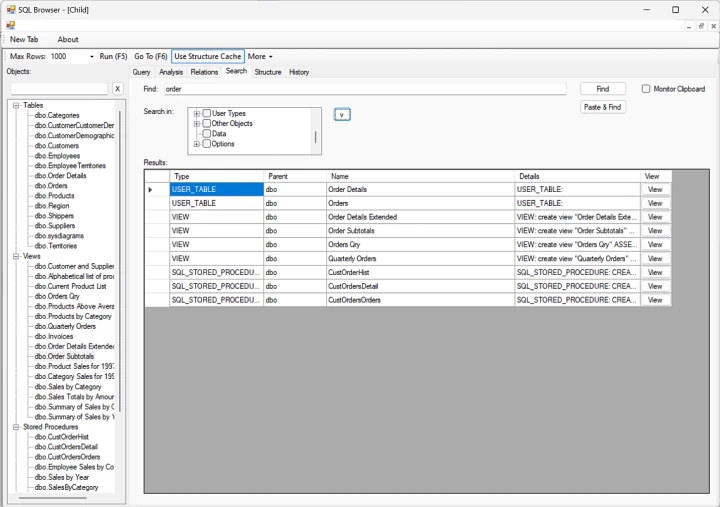Select the Search tab

[236, 71]
